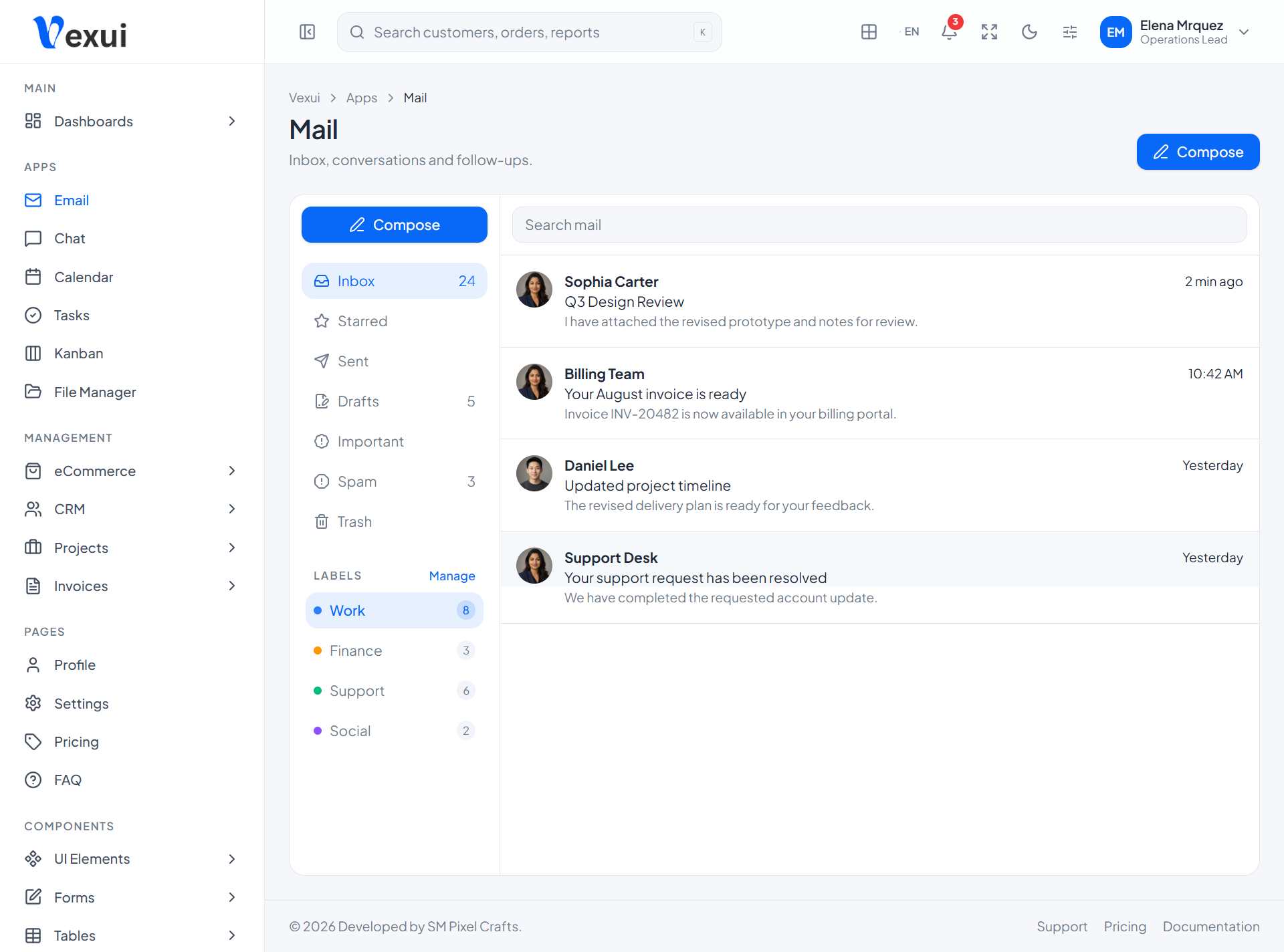Open the Kanban board
This screenshot has width=1284, height=952.
click(132, 354)
